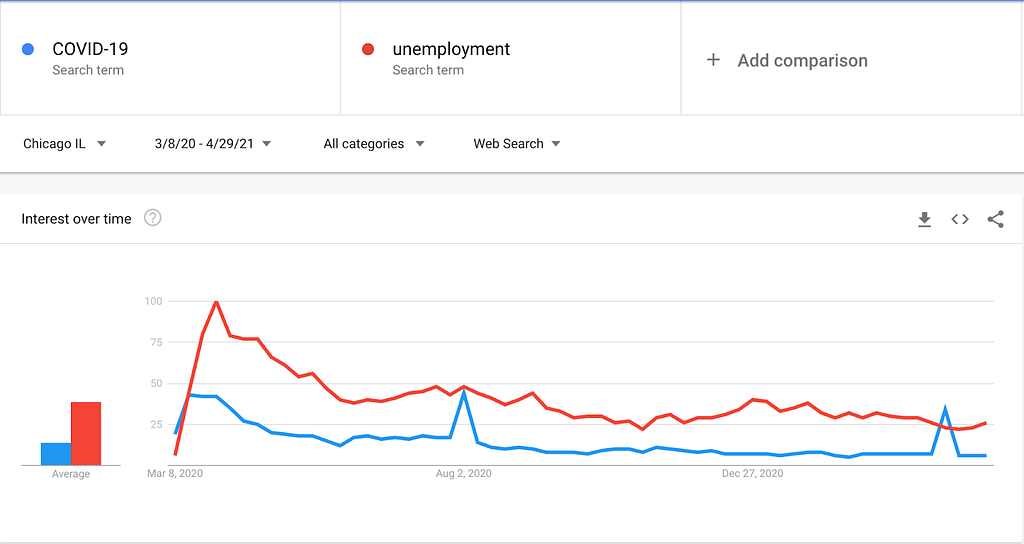
Task: Click the plus icon to add comparison
Action: tap(713, 60)
